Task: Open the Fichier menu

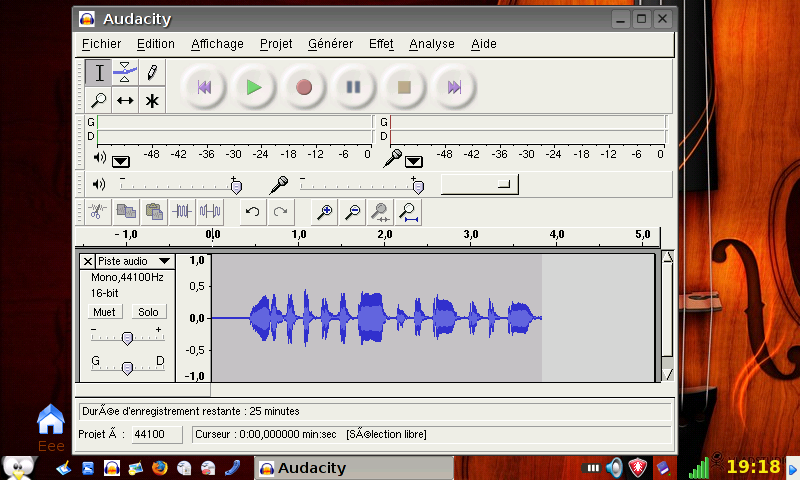Action: (102, 44)
